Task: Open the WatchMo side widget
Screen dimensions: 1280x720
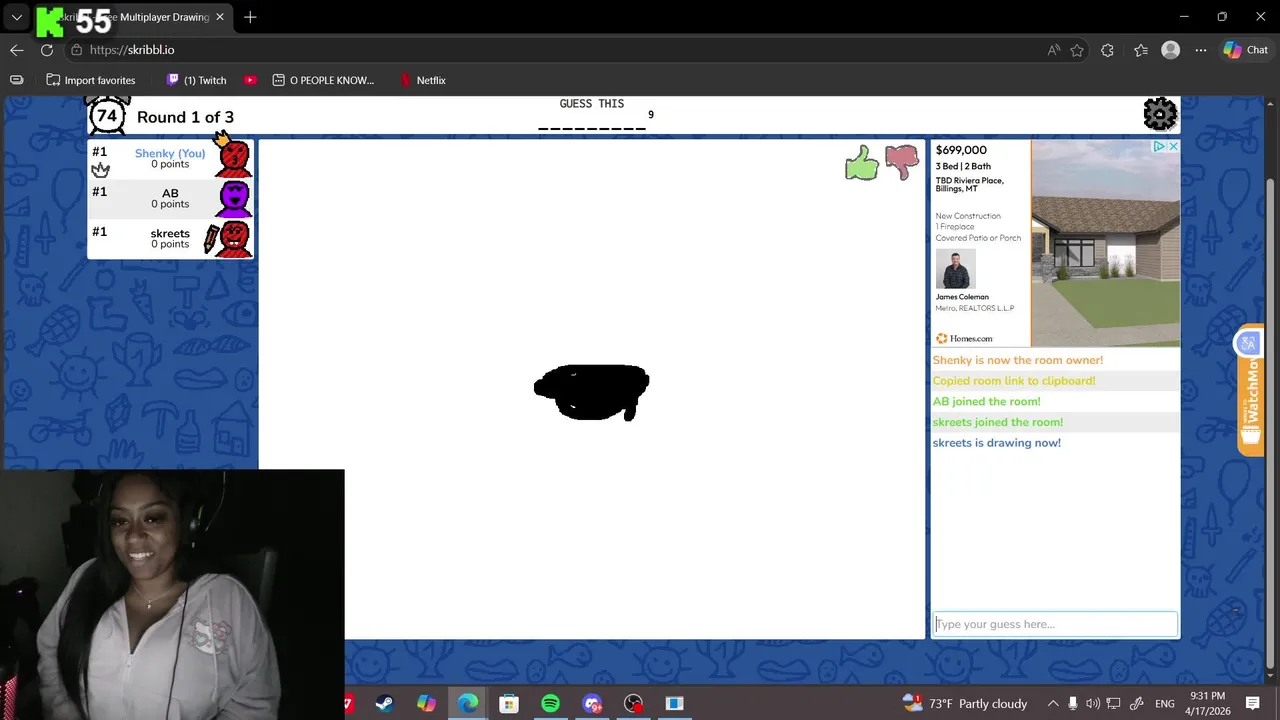Action: (1251, 398)
